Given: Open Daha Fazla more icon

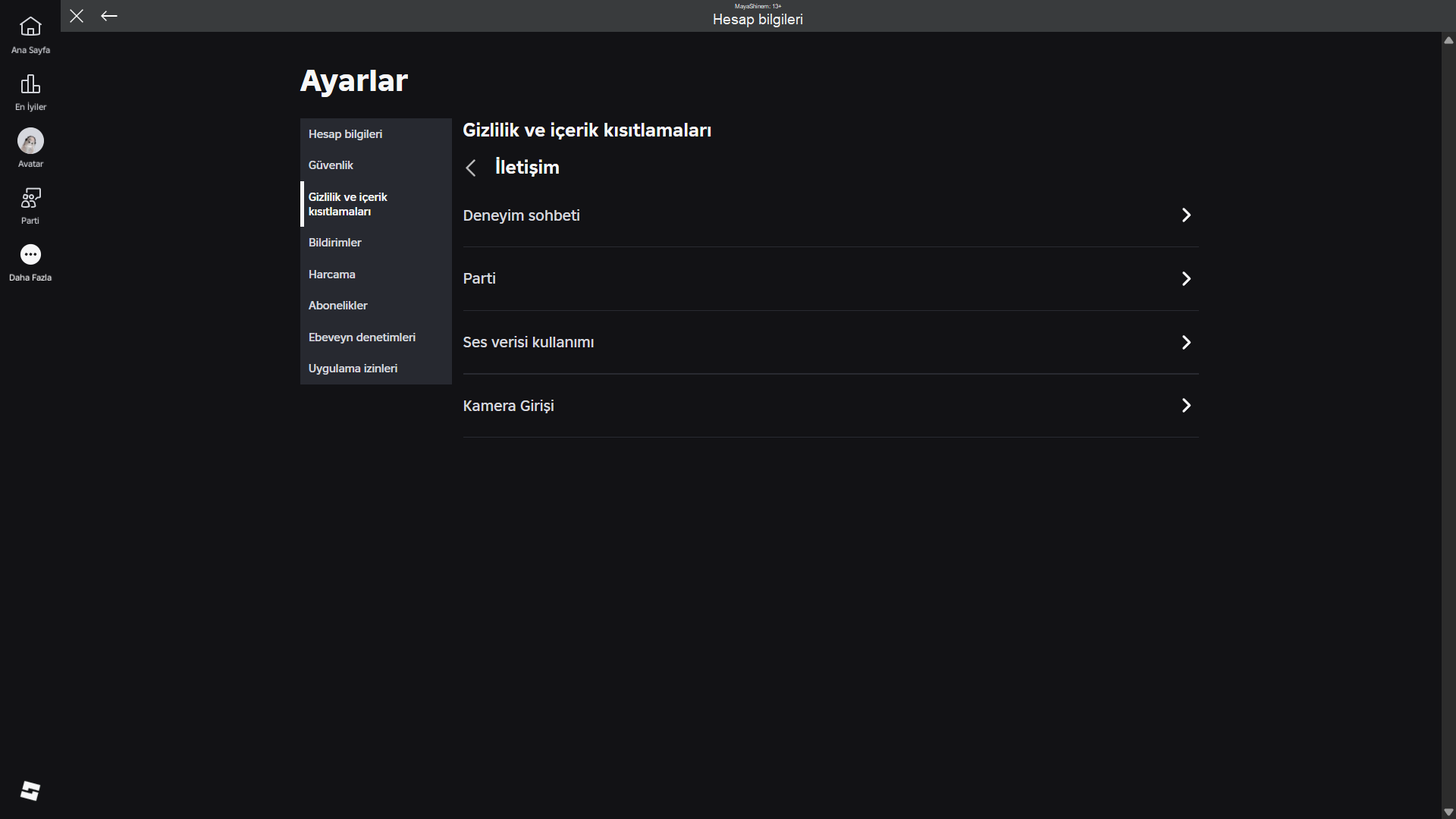Looking at the screenshot, I should [x=30, y=255].
